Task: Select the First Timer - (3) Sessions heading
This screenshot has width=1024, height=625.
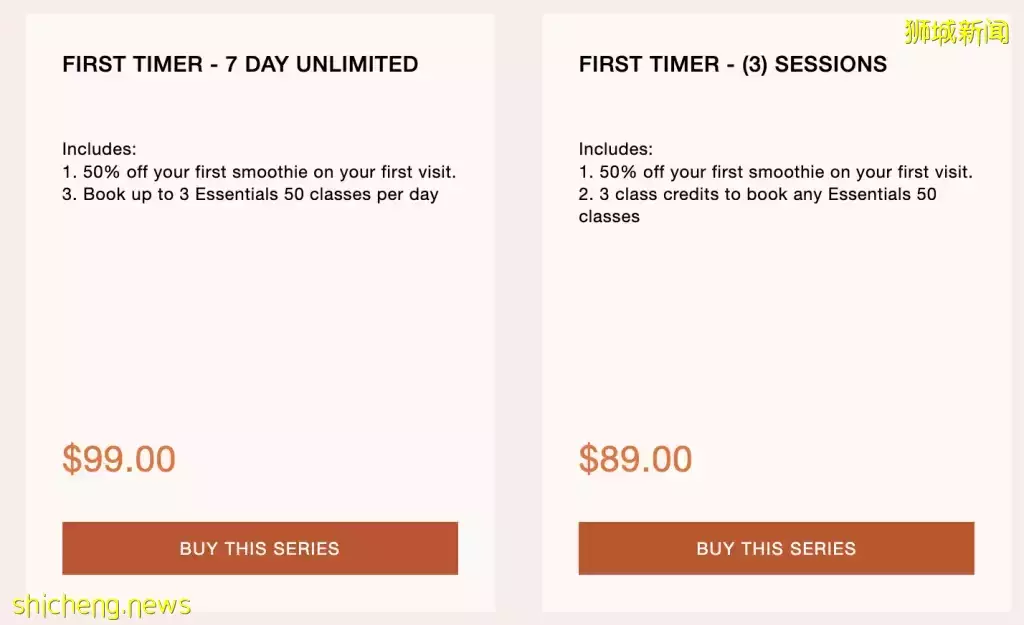Action: click(x=732, y=64)
